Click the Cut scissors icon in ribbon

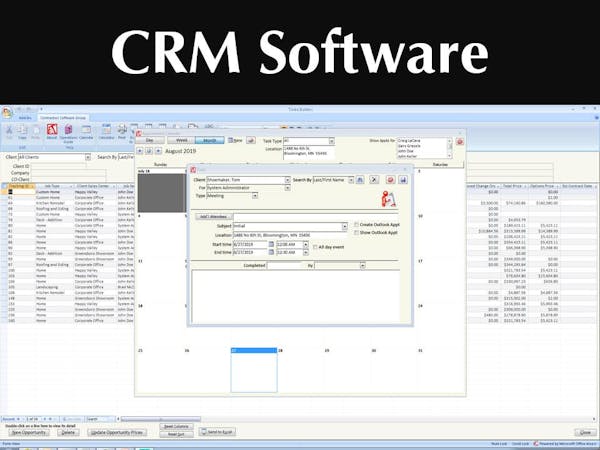pyautogui.click(x=9, y=130)
